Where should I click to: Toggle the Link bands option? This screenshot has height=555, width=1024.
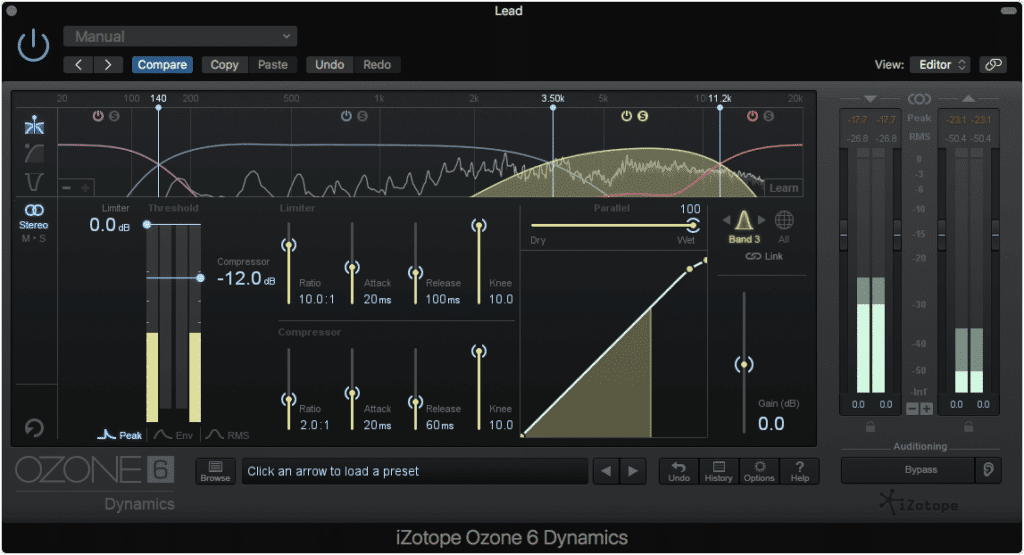764,257
